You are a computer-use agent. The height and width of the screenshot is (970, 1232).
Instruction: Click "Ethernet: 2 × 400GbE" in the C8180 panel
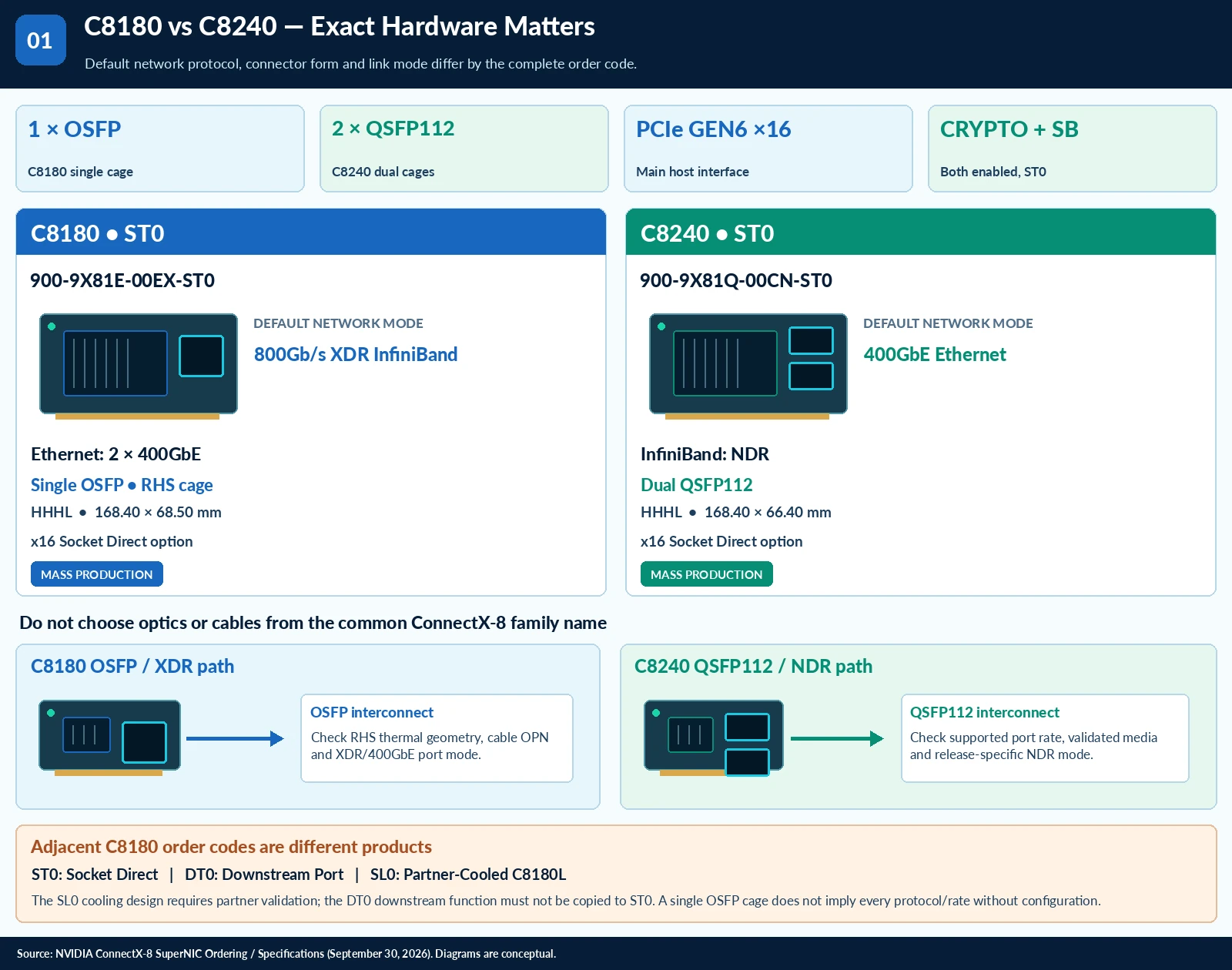coord(115,454)
